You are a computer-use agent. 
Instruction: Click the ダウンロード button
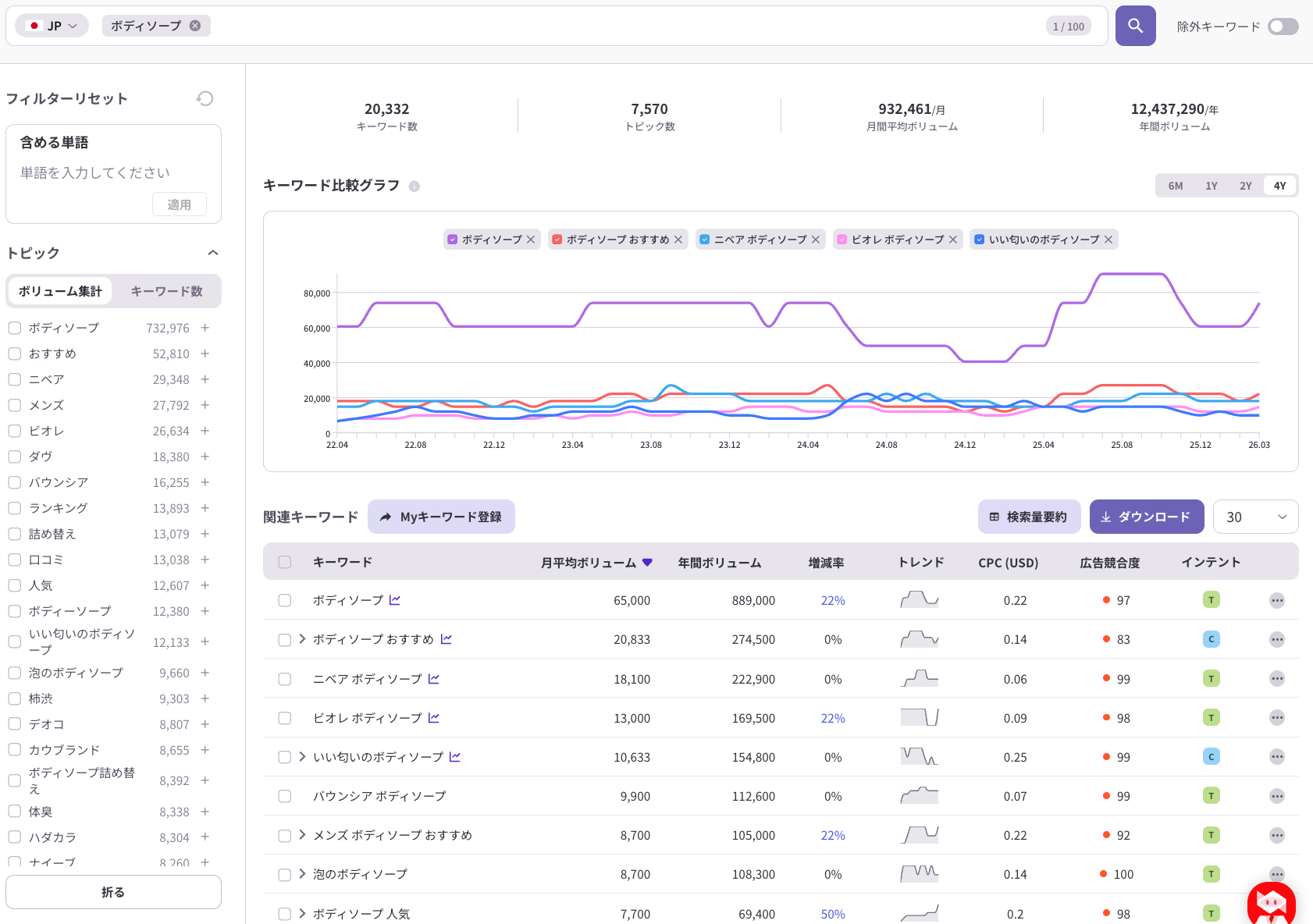pyautogui.click(x=1147, y=517)
